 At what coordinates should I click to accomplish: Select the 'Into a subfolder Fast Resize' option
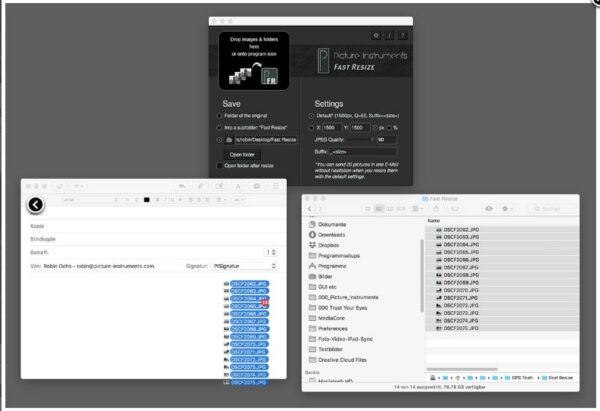[x=219, y=127]
